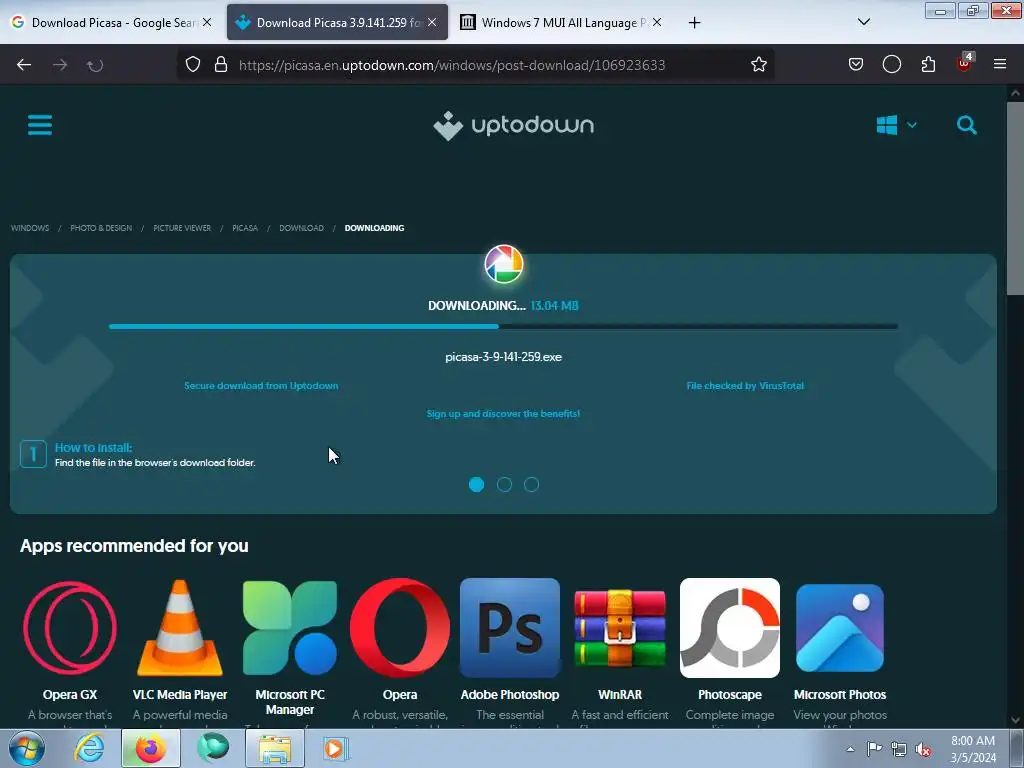This screenshot has width=1024, height=768.
Task: Bookmark this page with the star
Action: point(758,65)
